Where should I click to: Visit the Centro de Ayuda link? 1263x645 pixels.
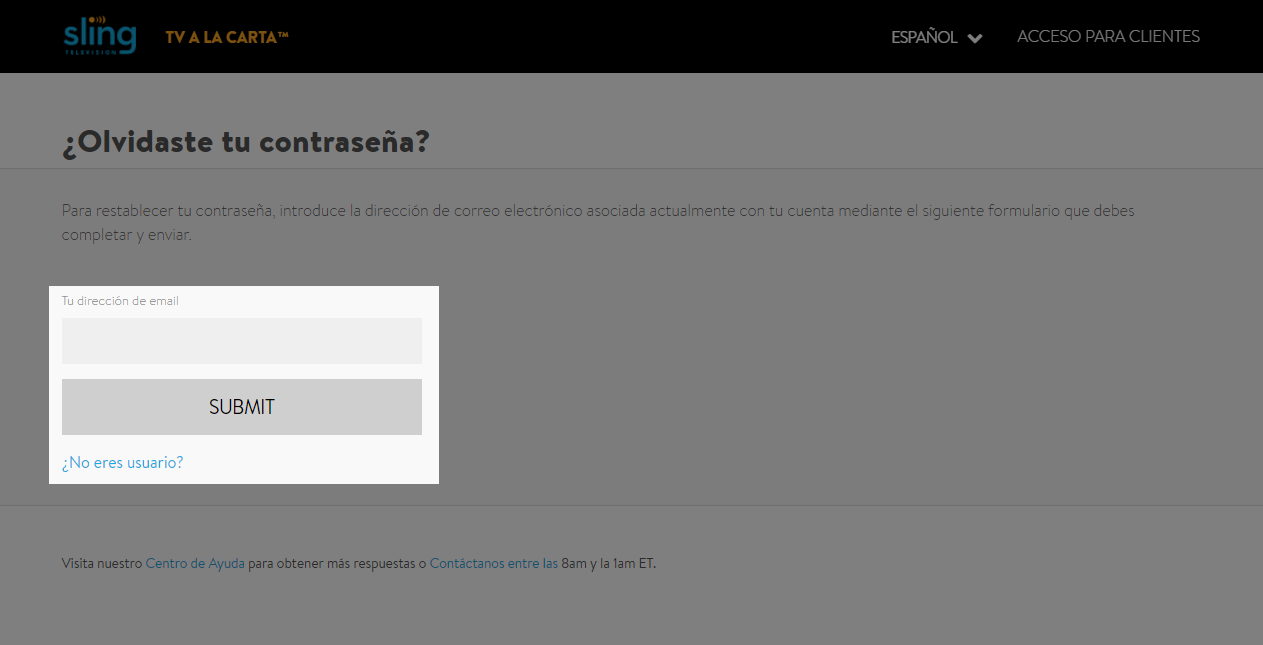pos(195,563)
